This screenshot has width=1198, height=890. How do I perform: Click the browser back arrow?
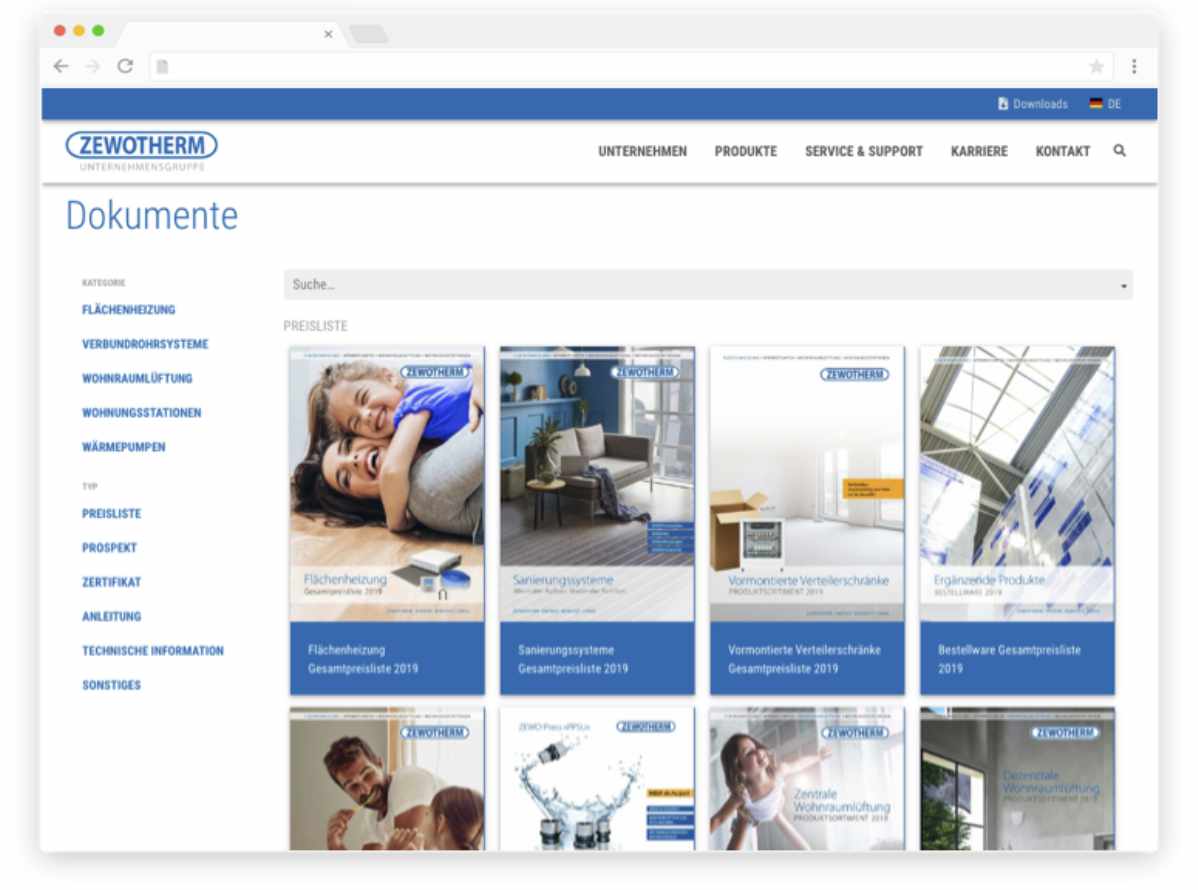click(x=60, y=67)
